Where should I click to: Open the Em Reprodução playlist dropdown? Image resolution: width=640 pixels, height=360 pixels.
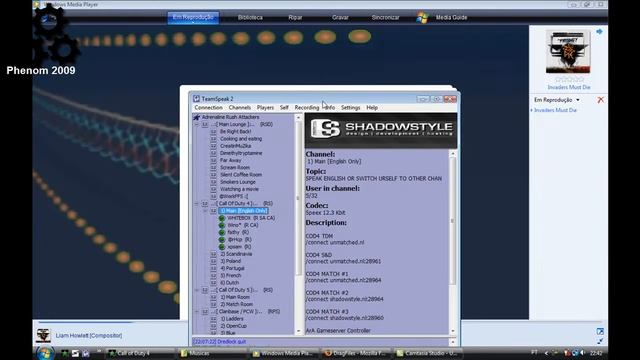tap(578, 100)
